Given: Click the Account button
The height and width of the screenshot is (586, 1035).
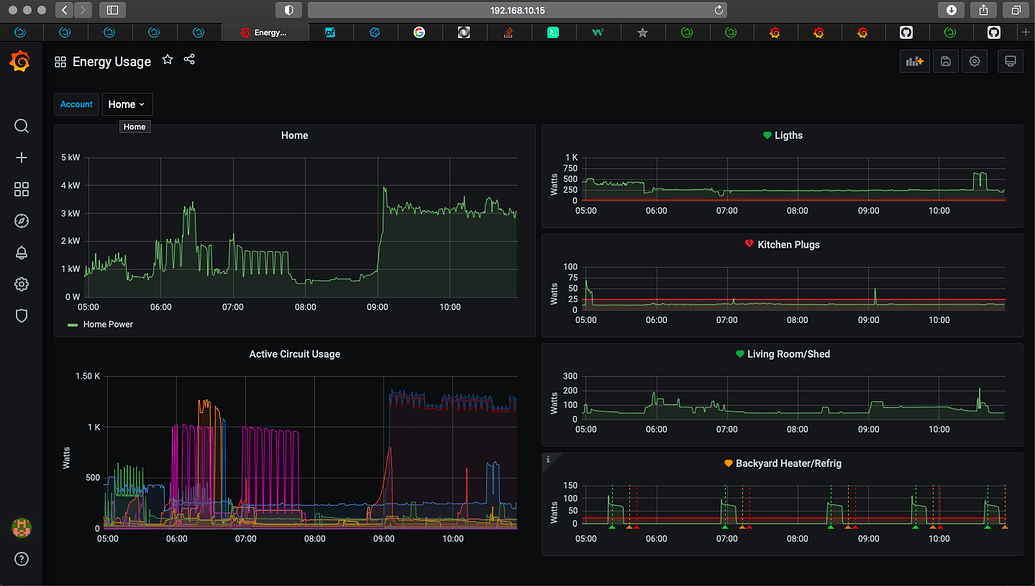Looking at the screenshot, I should click(x=76, y=104).
